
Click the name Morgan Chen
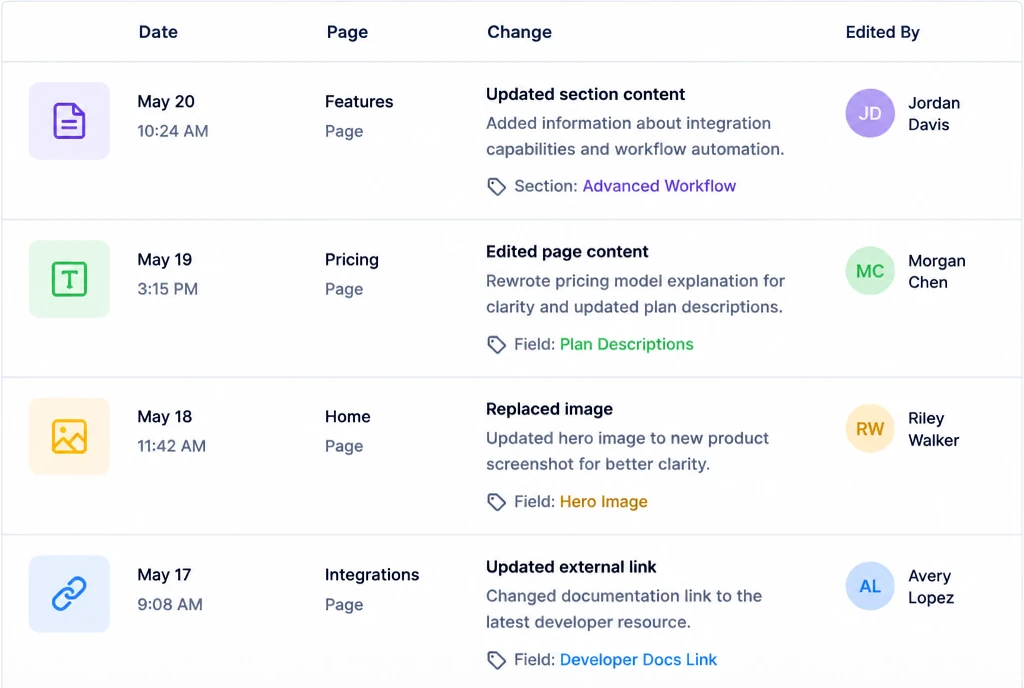click(x=936, y=272)
